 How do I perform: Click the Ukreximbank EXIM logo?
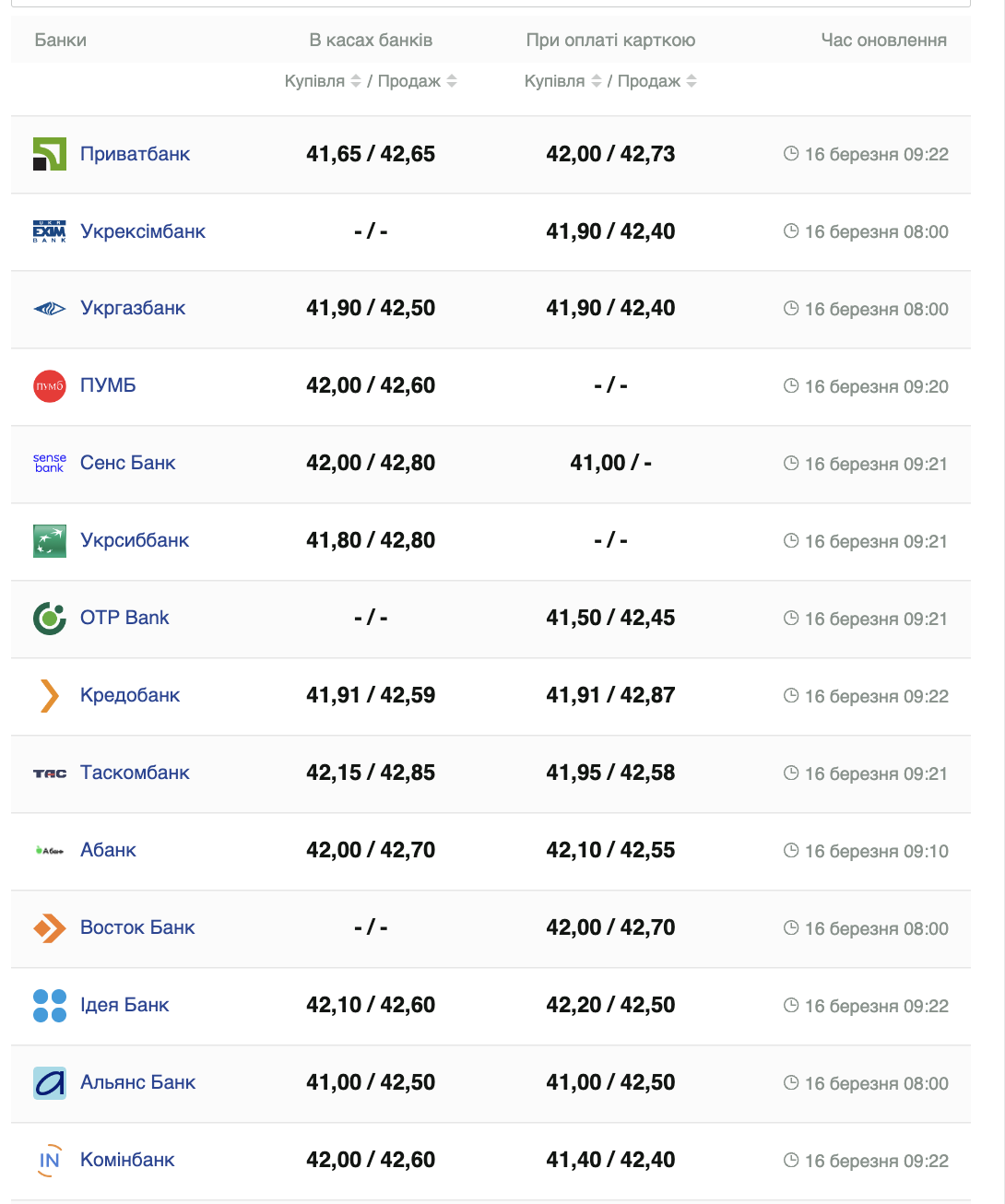[x=49, y=231]
